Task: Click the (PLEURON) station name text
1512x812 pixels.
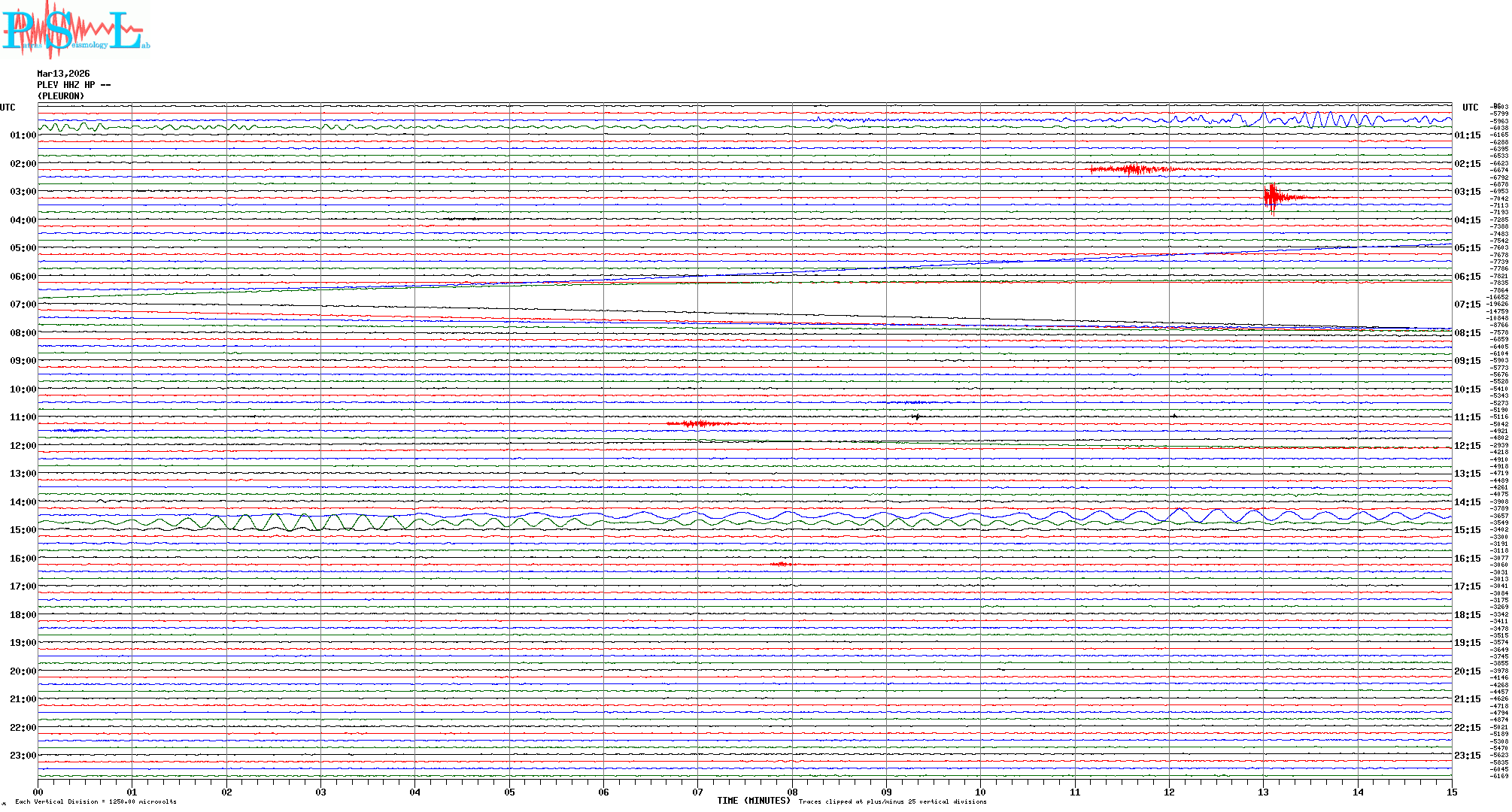Action: pyautogui.click(x=61, y=96)
